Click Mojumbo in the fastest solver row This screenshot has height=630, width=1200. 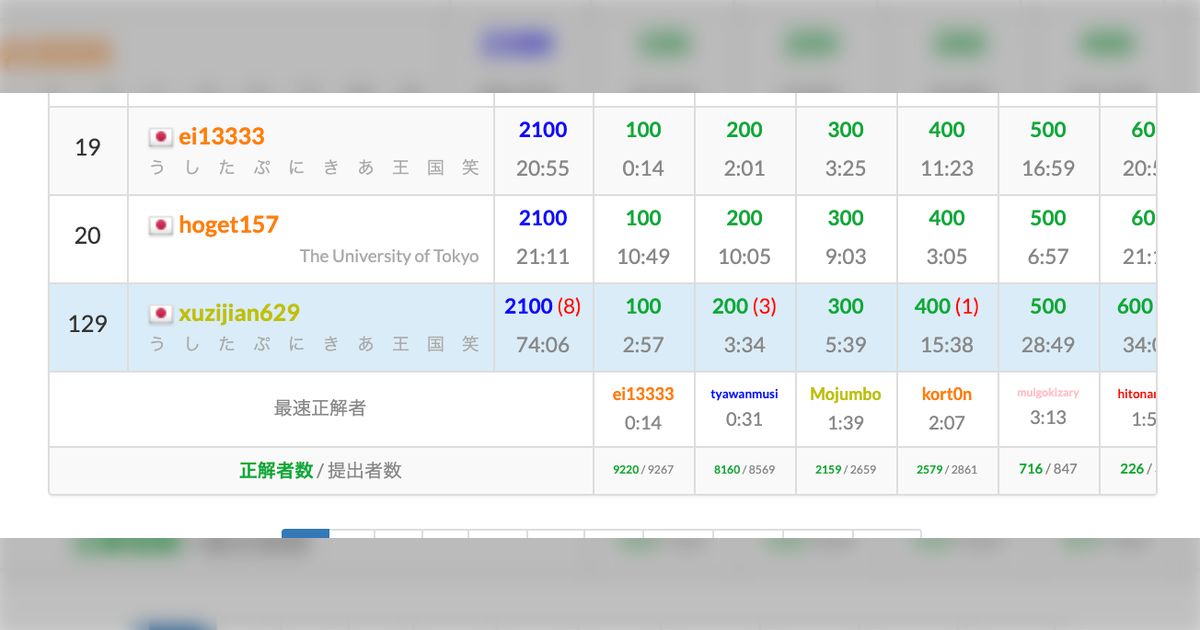[846, 395]
